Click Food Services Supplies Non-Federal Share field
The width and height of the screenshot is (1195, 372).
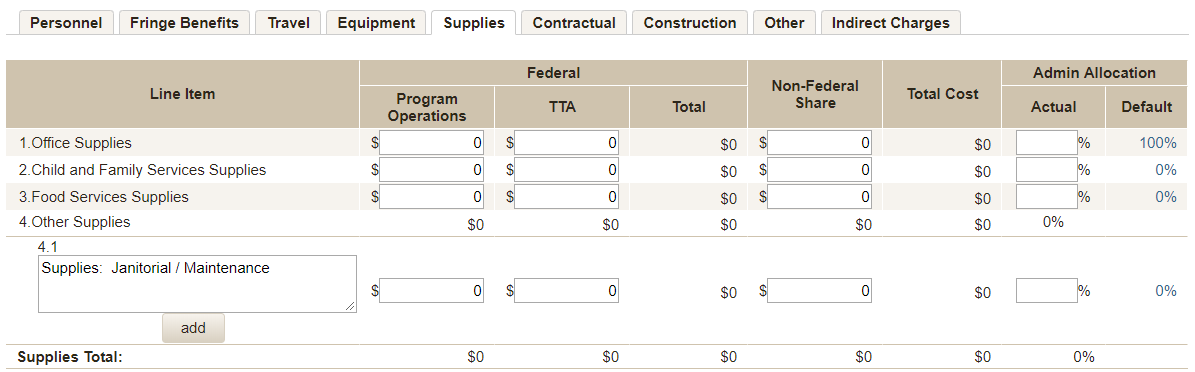[x=819, y=197]
